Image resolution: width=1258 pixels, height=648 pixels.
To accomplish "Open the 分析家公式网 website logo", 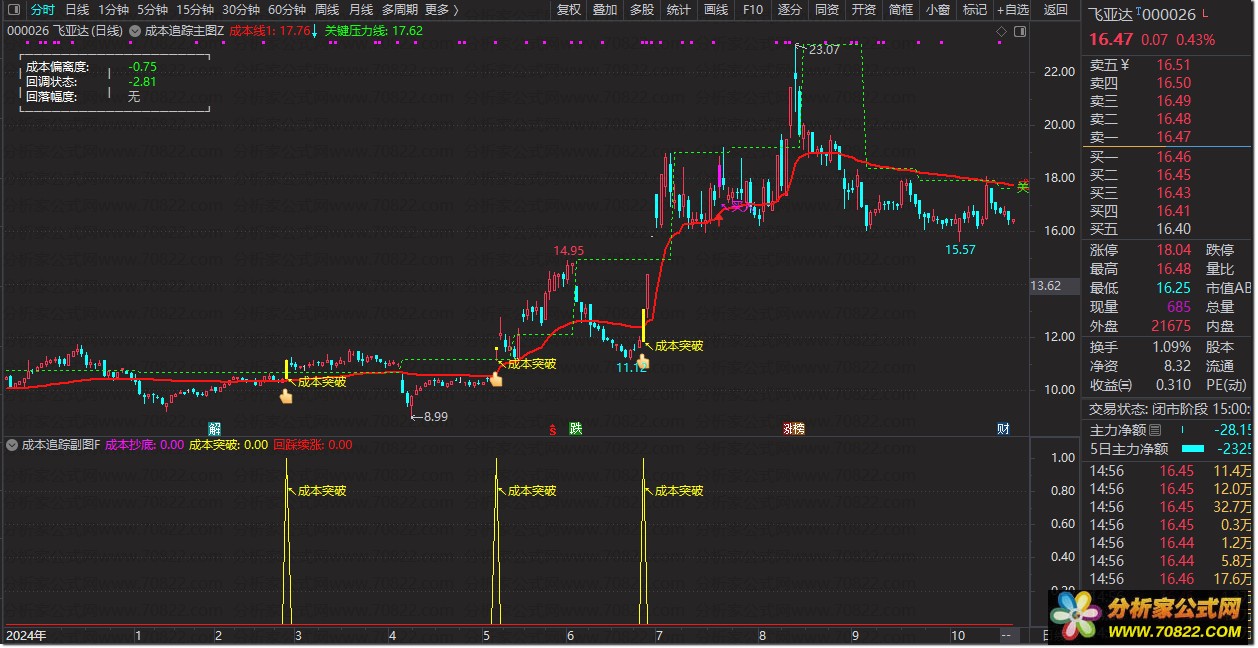I will 1150,616.
